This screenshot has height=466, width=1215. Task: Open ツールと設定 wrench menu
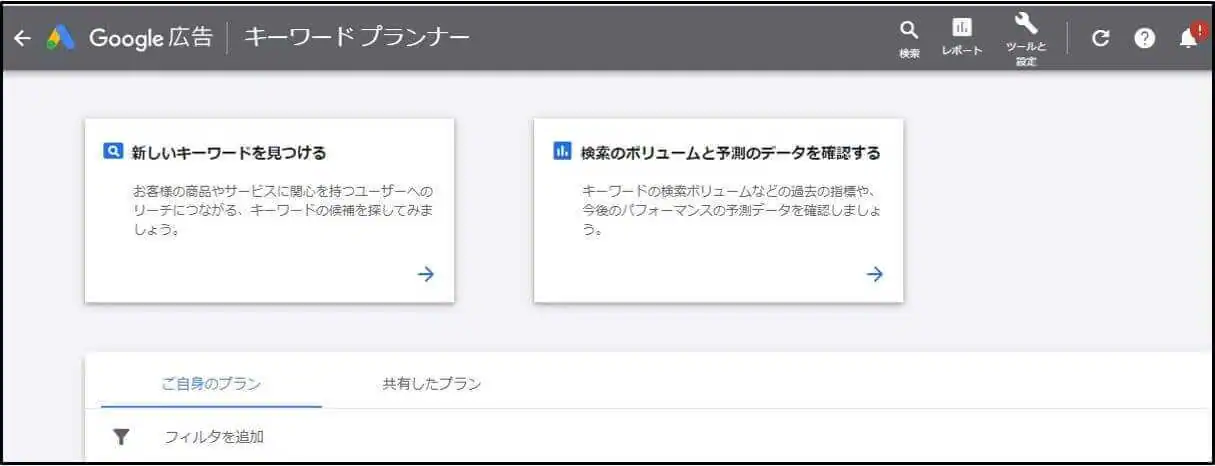pyautogui.click(x=1026, y=40)
